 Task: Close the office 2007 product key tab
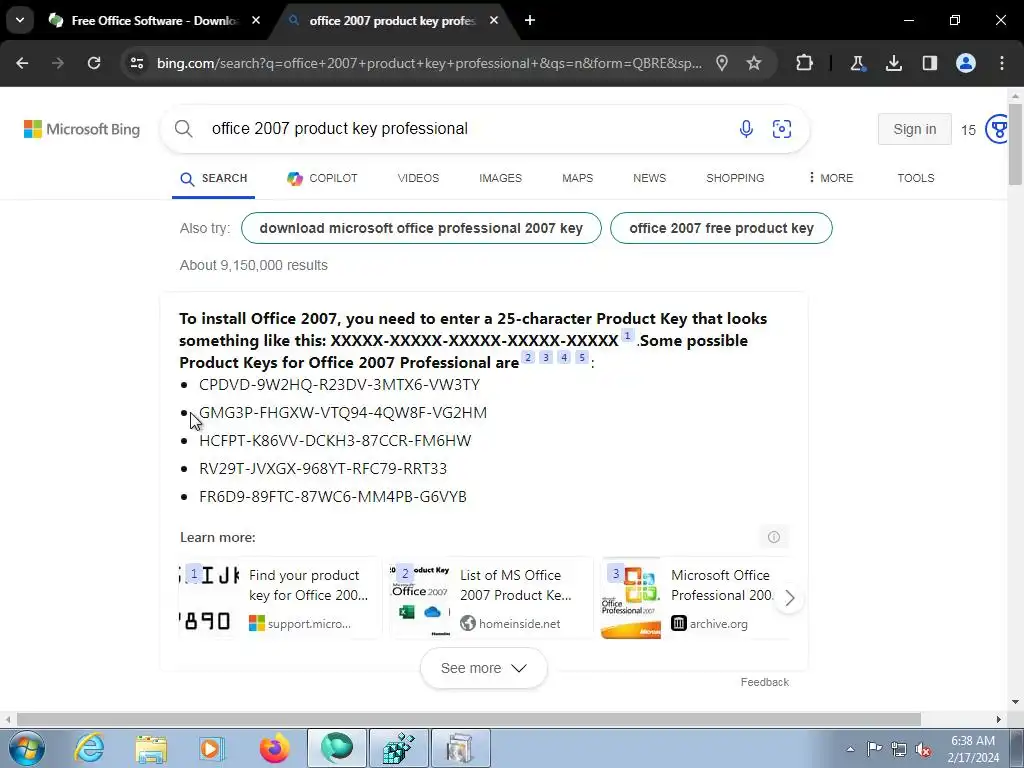coord(494,21)
